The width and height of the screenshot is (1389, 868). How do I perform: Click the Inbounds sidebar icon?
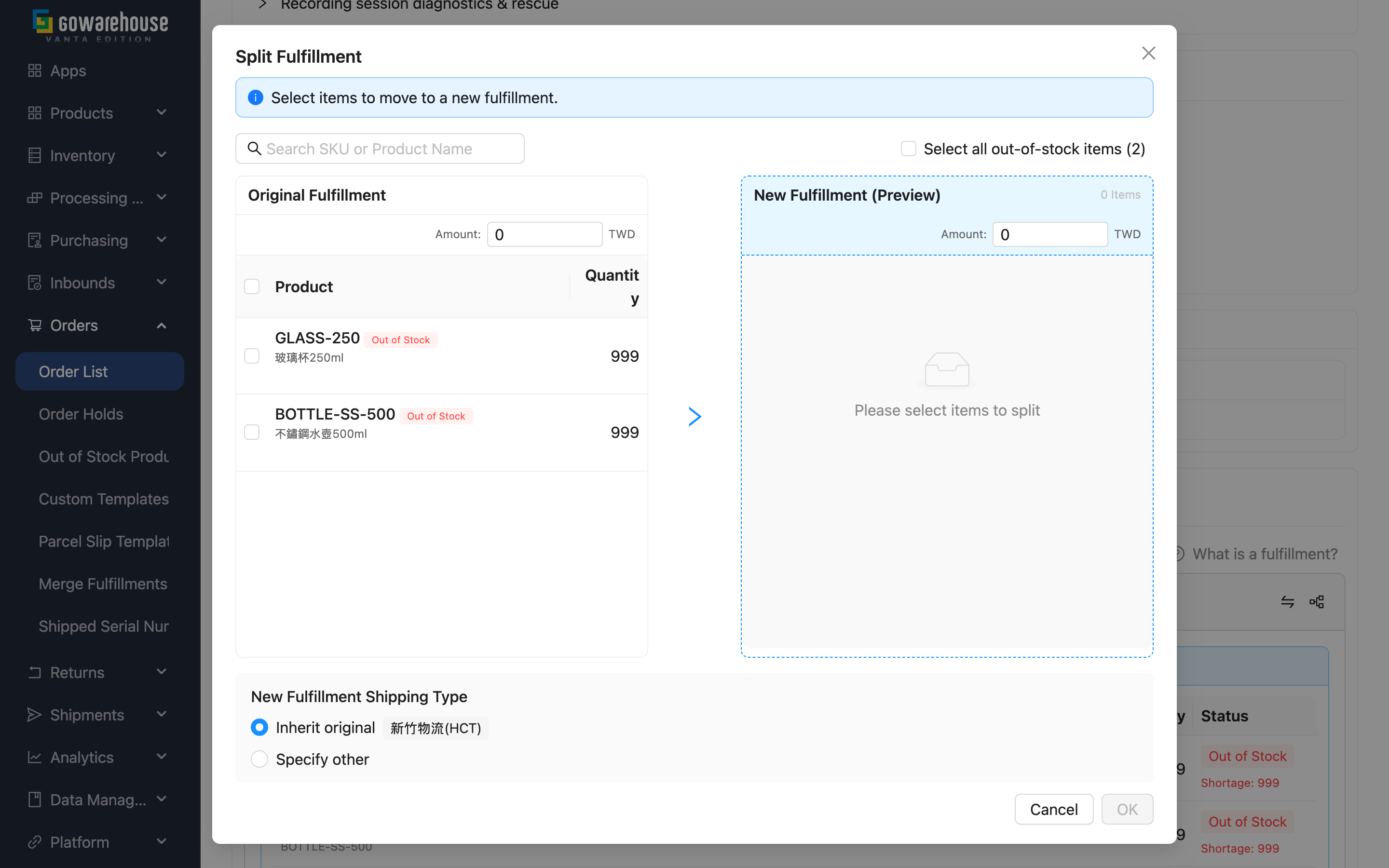34,283
